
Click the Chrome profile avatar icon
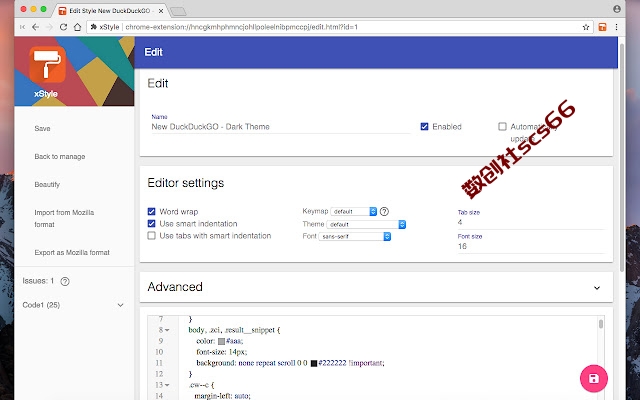tap(617, 9)
